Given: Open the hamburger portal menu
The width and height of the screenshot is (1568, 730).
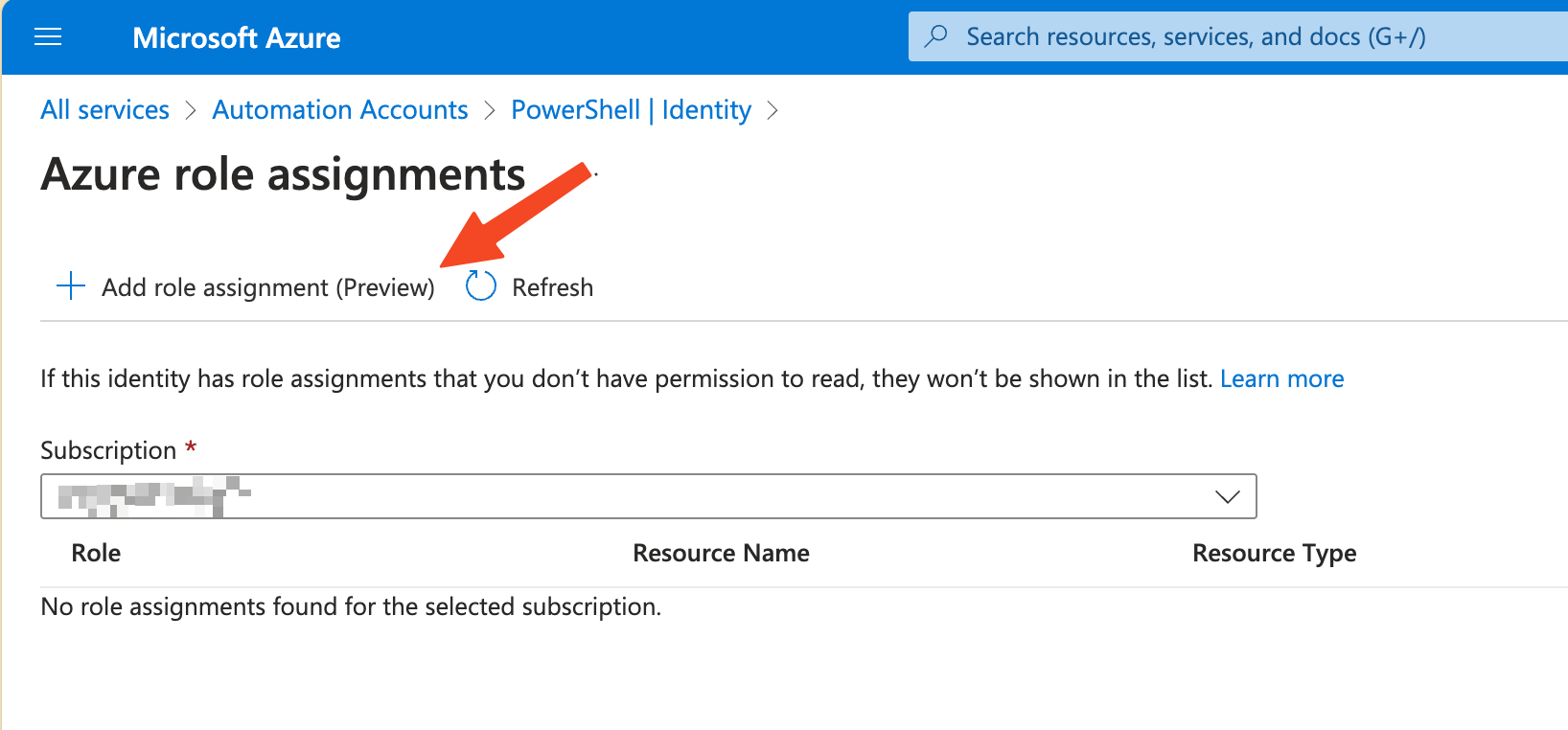Looking at the screenshot, I should click(x=48, y=37).
